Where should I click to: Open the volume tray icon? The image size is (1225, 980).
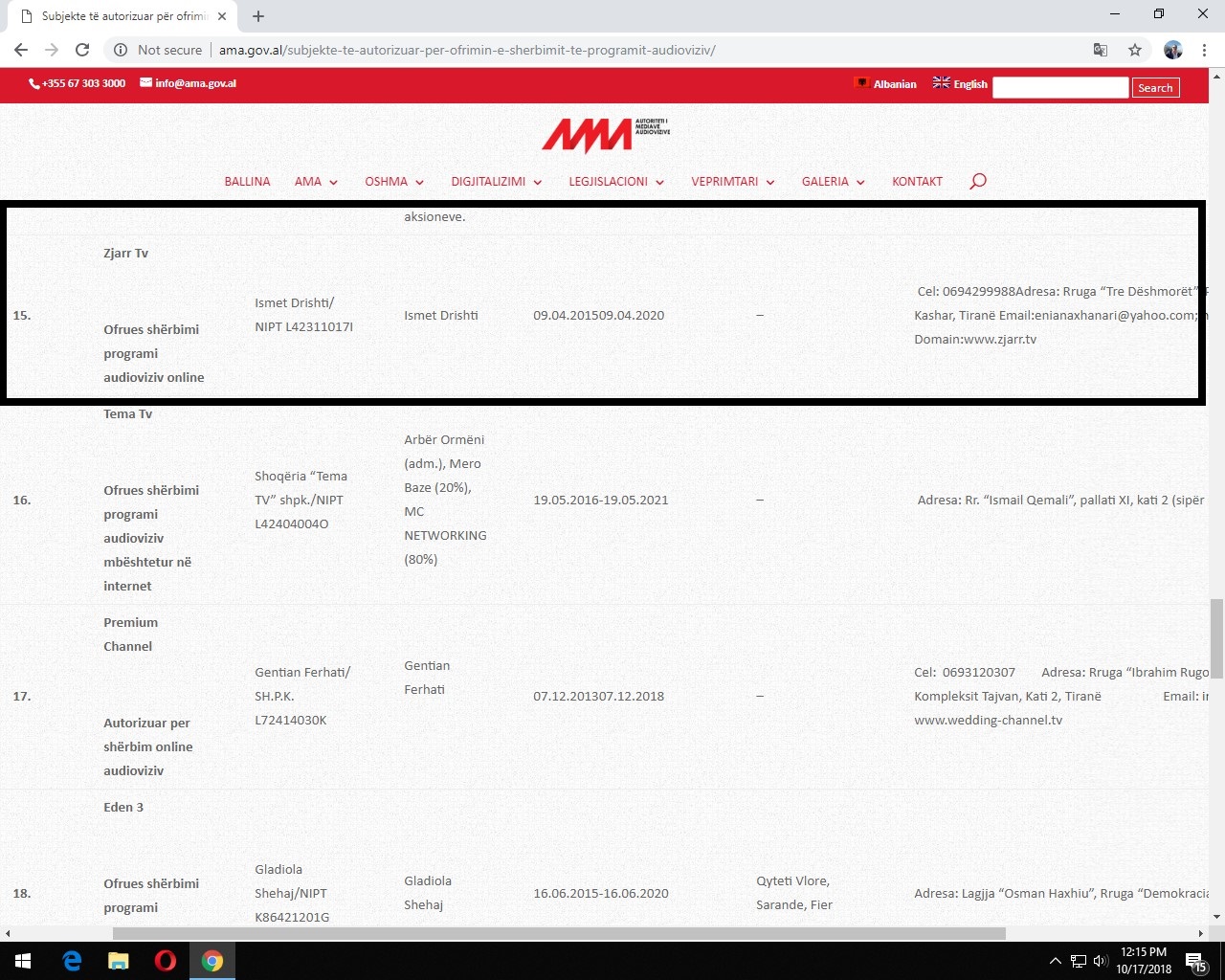[1100, 962]
